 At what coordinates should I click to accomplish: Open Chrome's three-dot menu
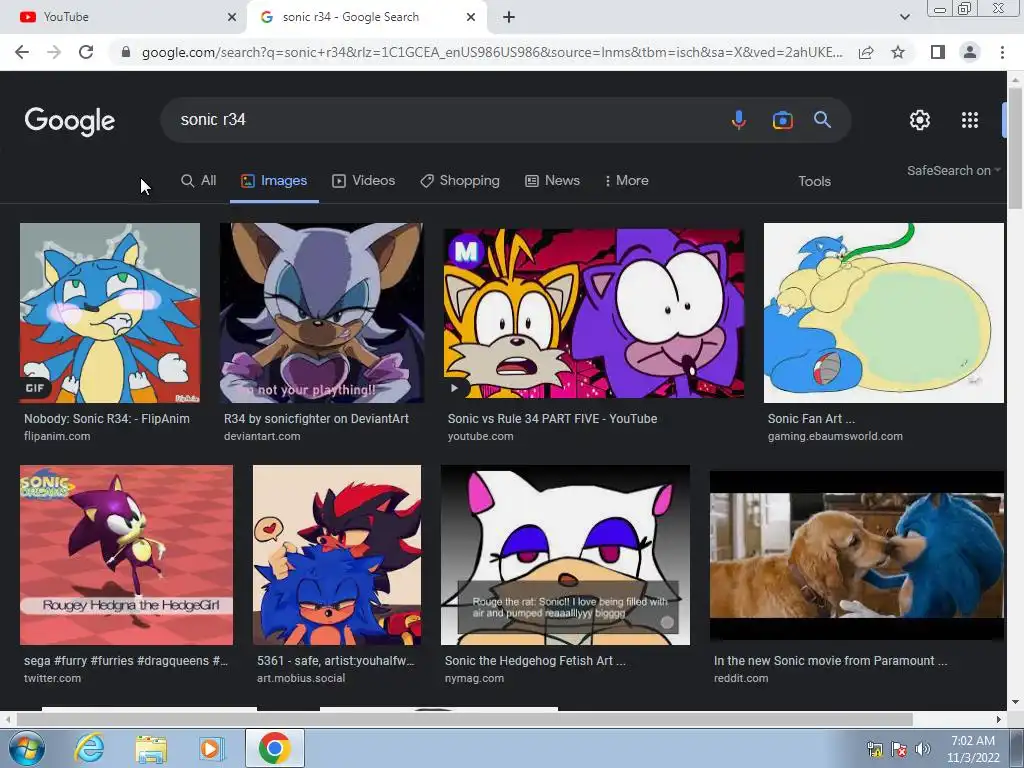point(1002,52)
